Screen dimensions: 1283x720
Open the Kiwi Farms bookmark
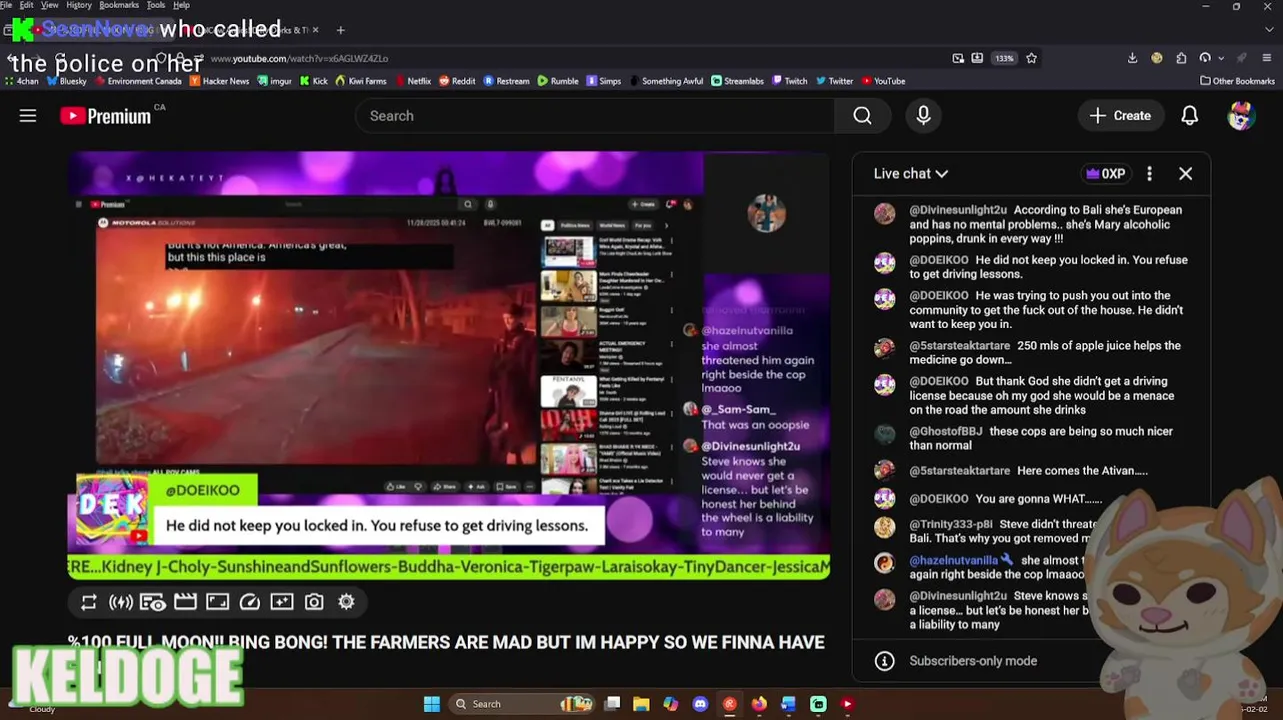361,81
